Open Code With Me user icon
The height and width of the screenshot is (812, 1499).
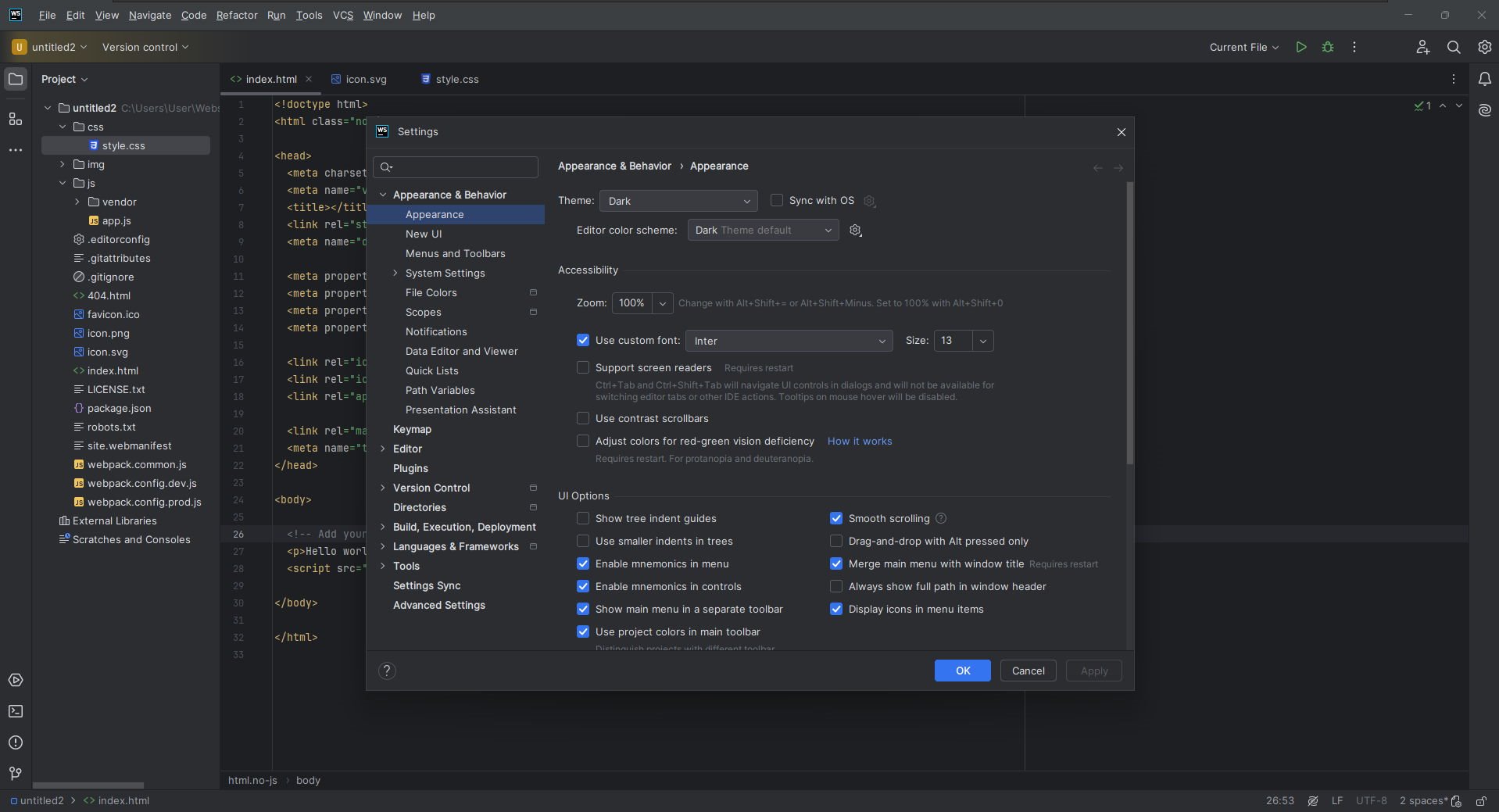[x=1422, y=47]
